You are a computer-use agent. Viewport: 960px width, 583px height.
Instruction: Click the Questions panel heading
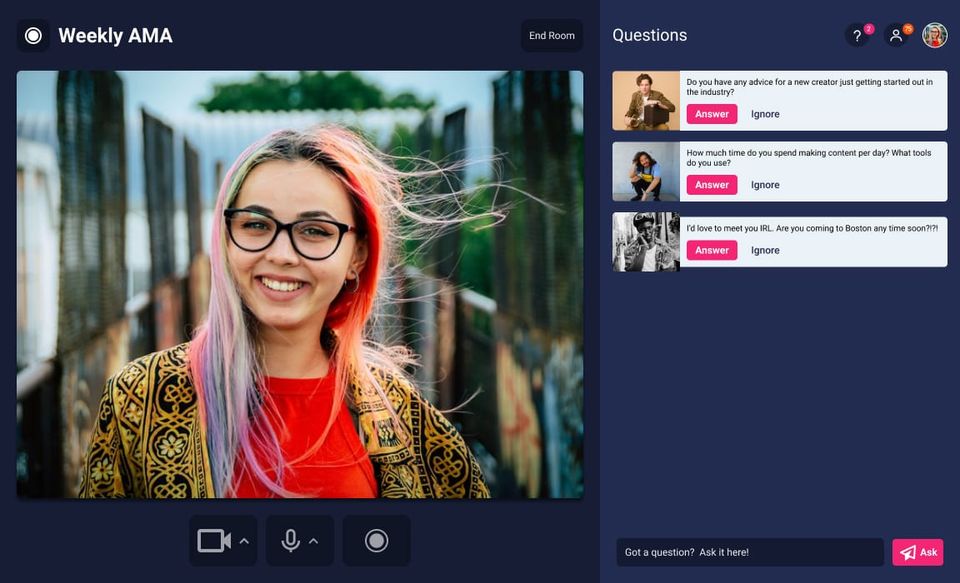pos(650,36)
